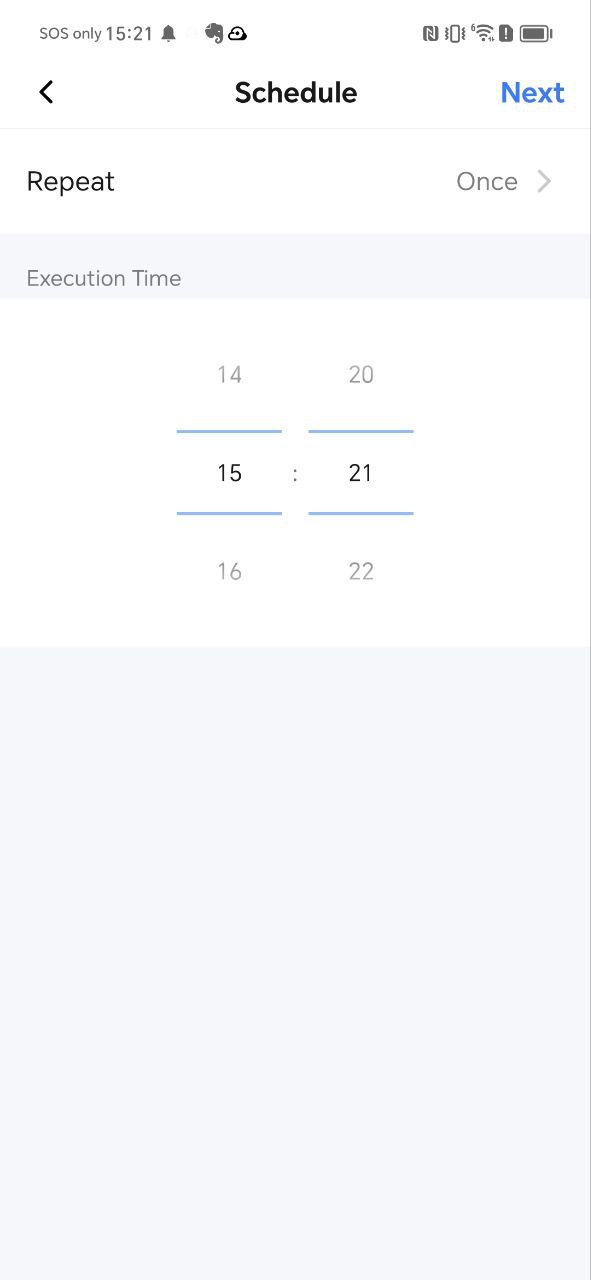Tap the chevron beside Once
This screenshot has width=591, height=1280.
pyautogui.click(x=545, y=181)
